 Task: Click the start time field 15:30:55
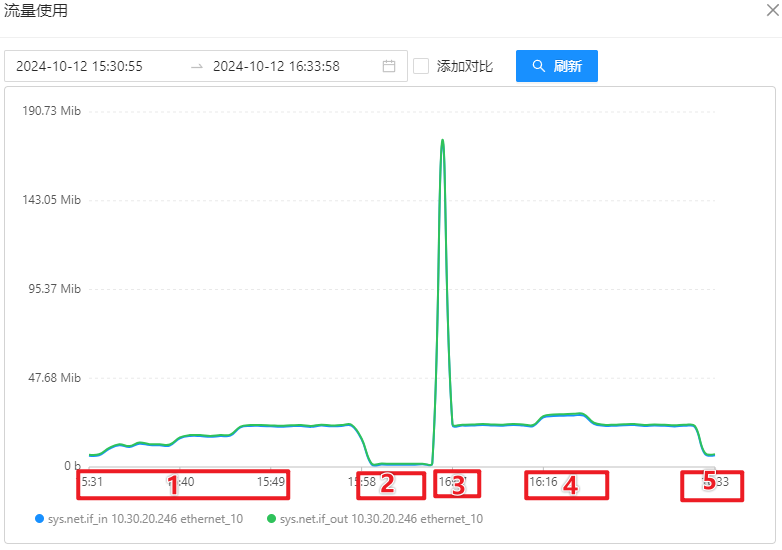(x=79, y=67)
